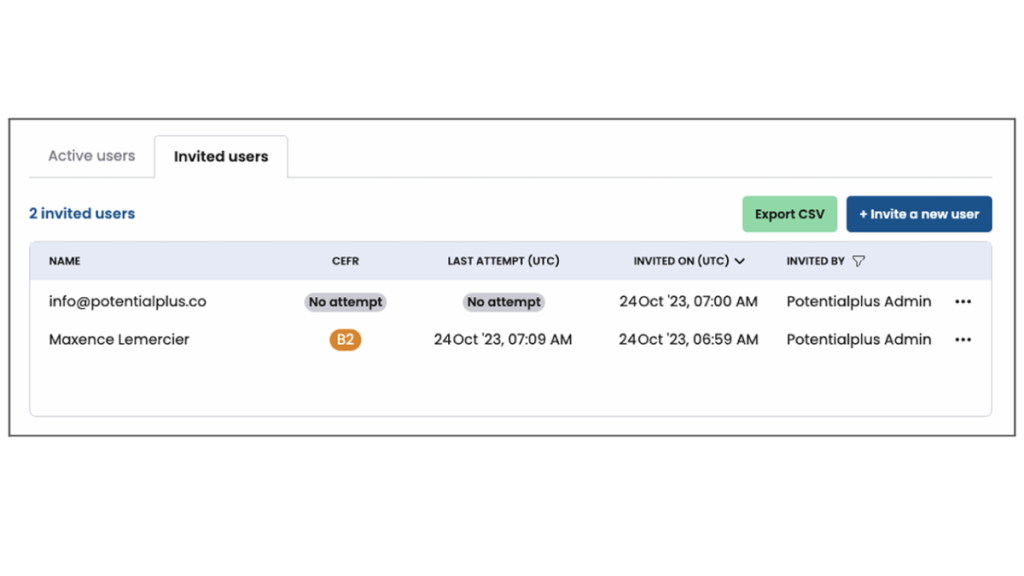Click the 07:00 AM invited on timestamp
This screenshot has height=576, width=1024.
(688, 301)
